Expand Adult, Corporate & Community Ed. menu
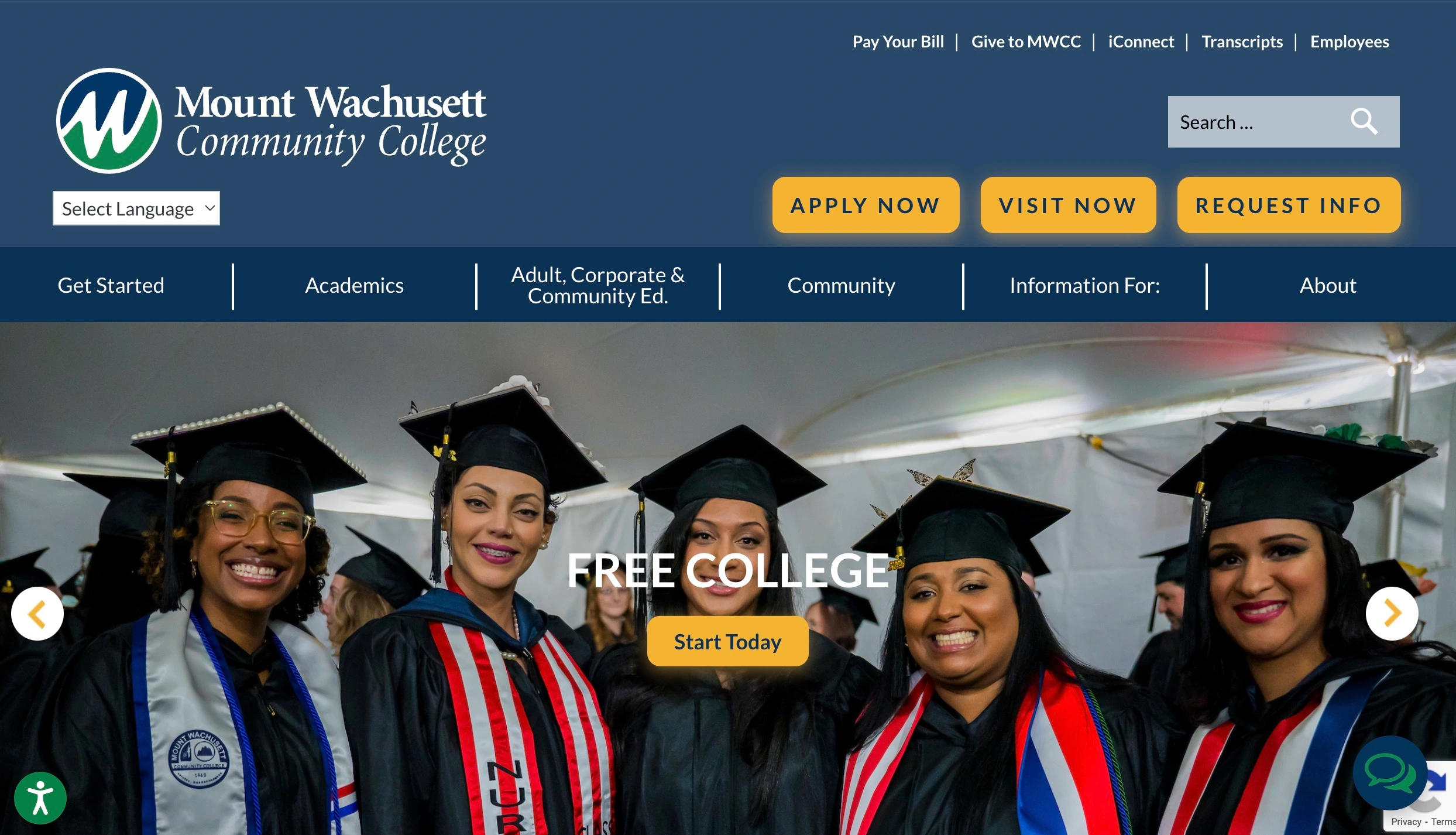The width and height of the screenshot is (1456, 835). pyautogui.click(x=597, y=286)
